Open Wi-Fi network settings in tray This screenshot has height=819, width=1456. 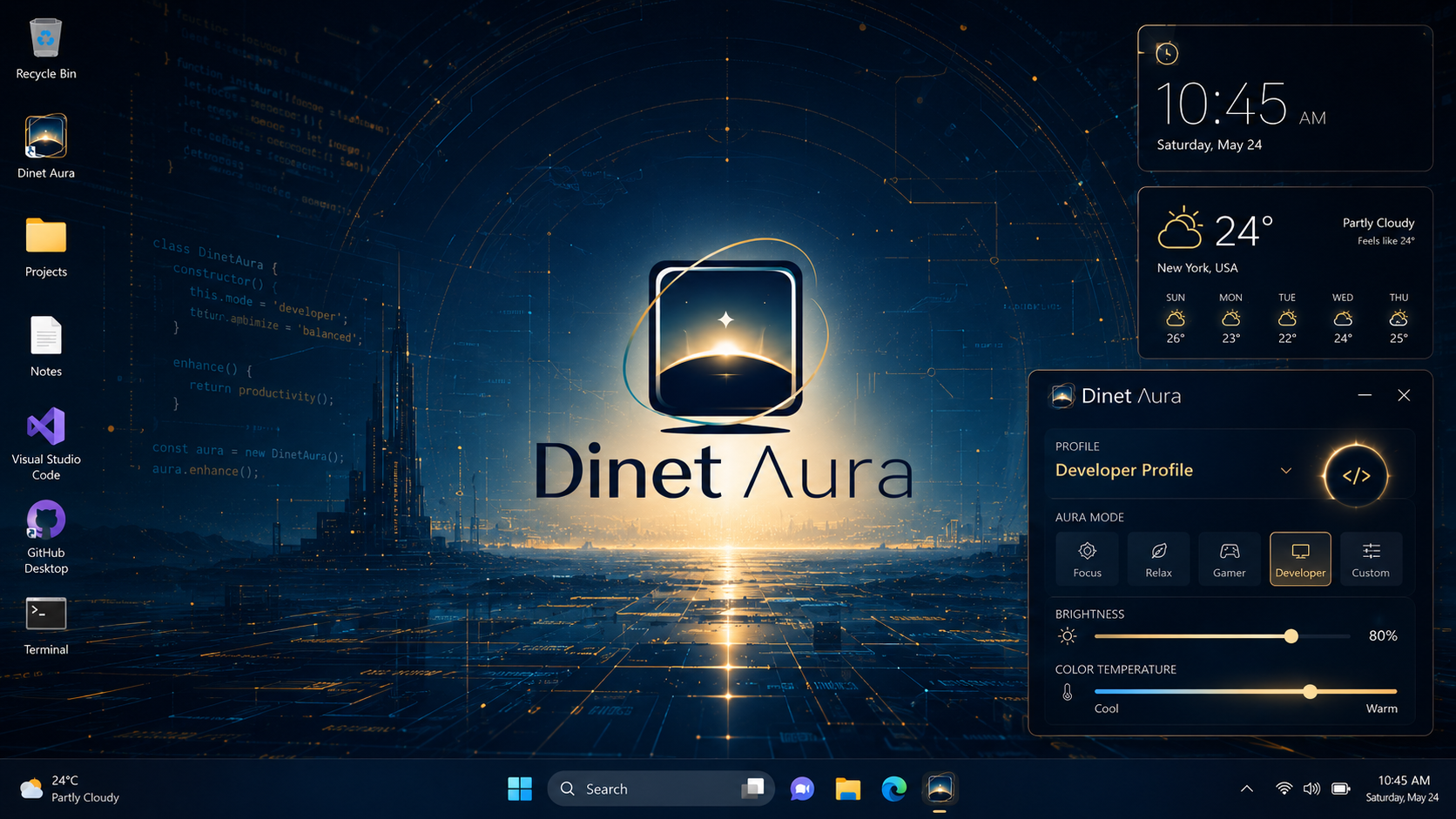(x=1284, y=789)
